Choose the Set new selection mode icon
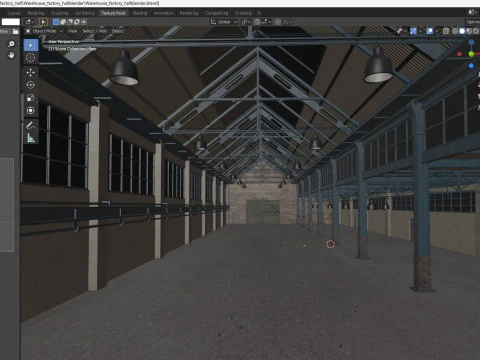480x360 pixels. click(x=56, y=22)
